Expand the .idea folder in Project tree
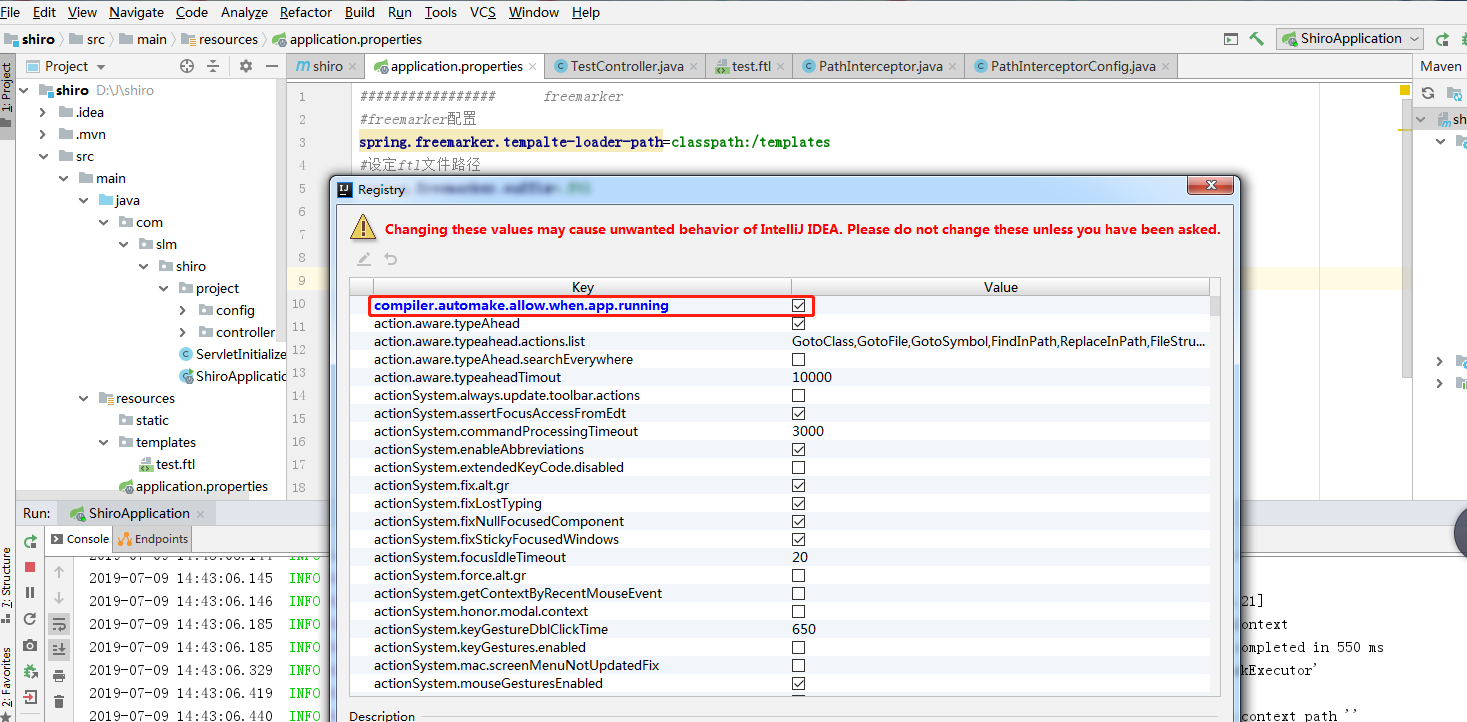 43,111
